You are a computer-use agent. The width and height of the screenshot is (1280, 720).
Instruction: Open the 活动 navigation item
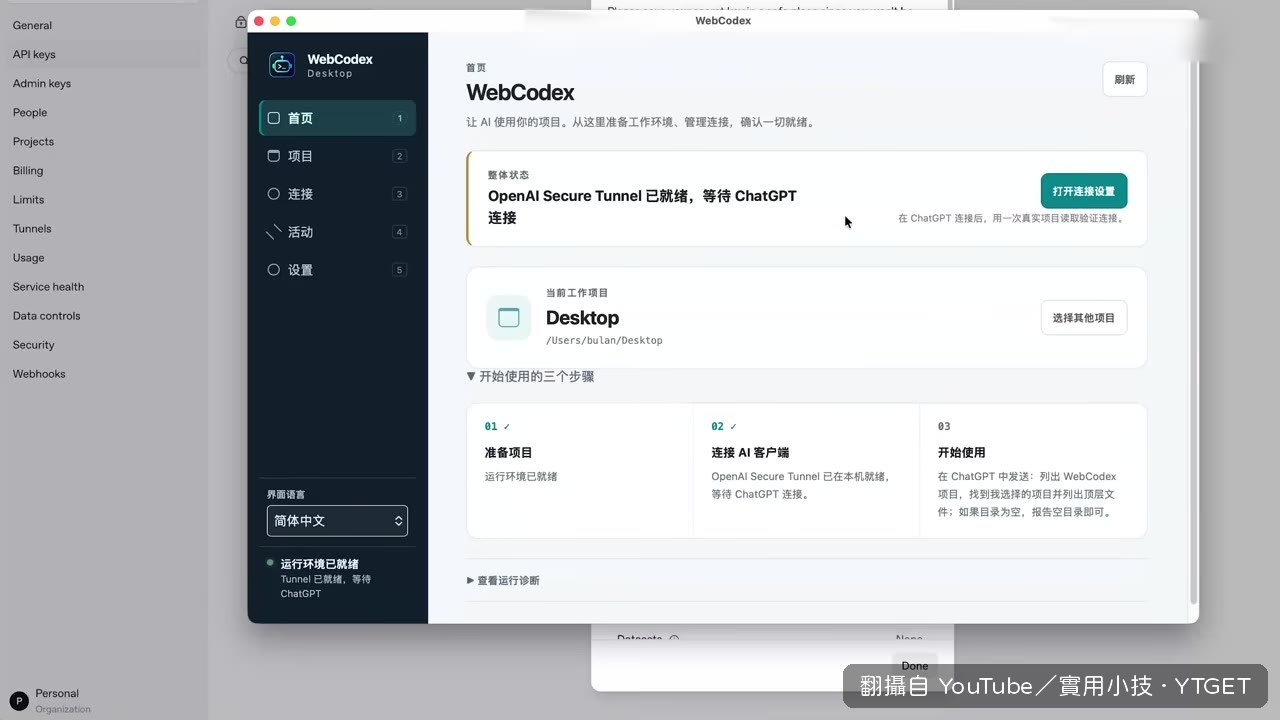[337, 232]
